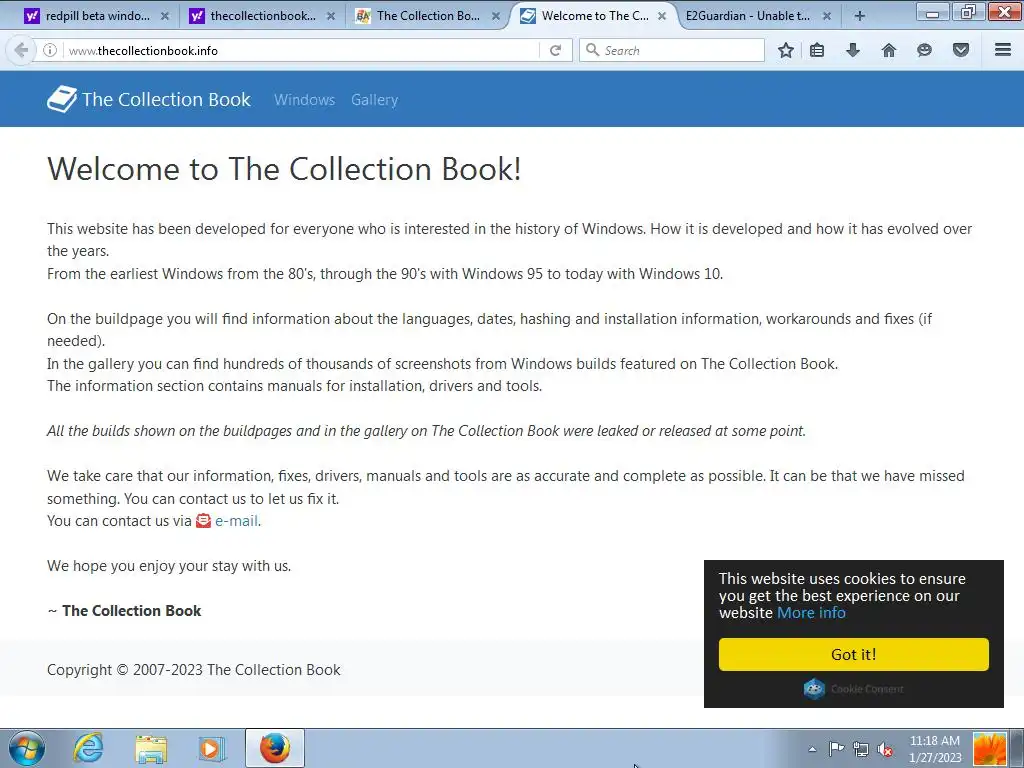
Task: Bookmark this page with the star icon
Action: coord(786,50)
